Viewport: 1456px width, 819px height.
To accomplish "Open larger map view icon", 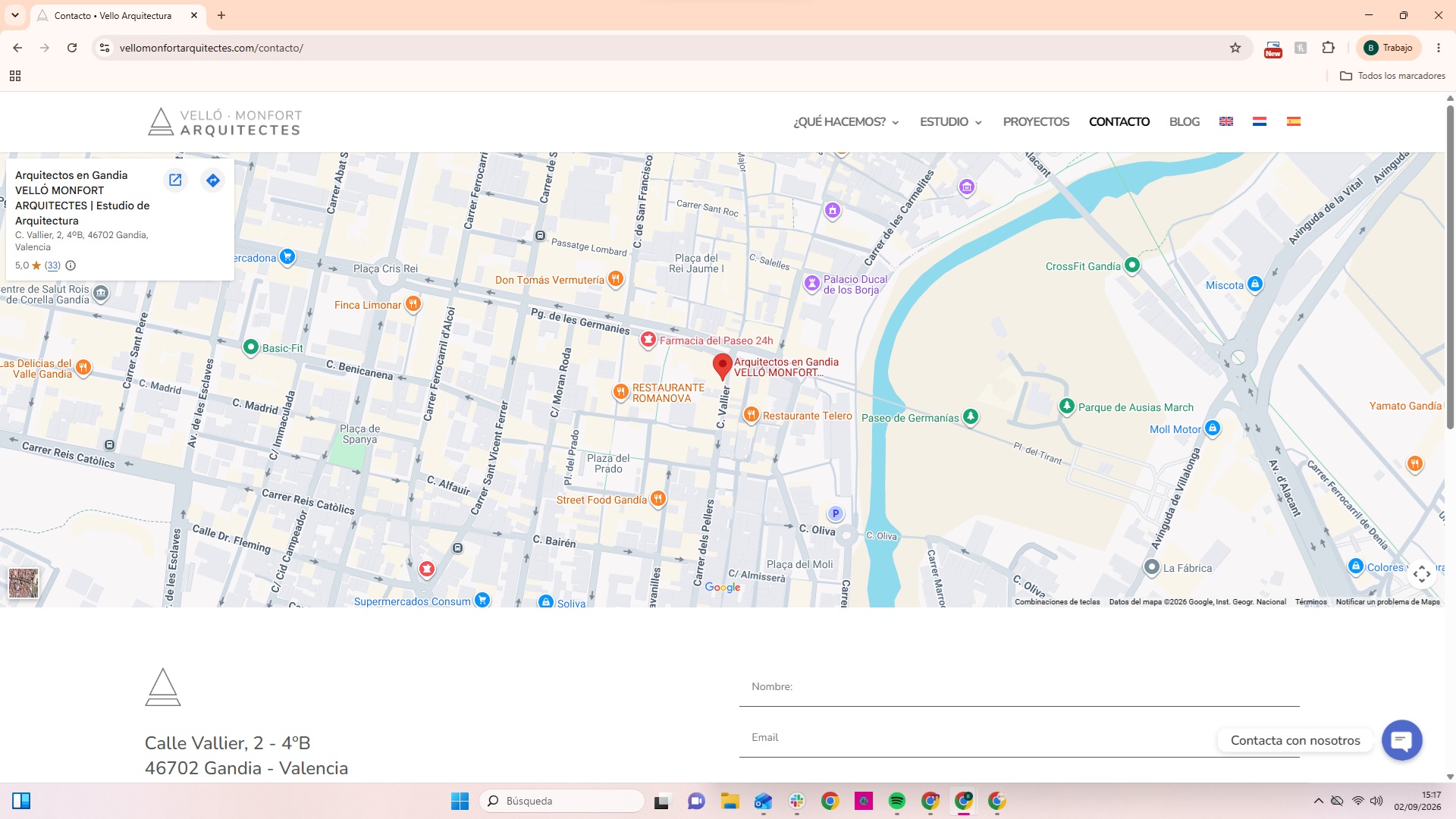I will [x=175, y=180].
